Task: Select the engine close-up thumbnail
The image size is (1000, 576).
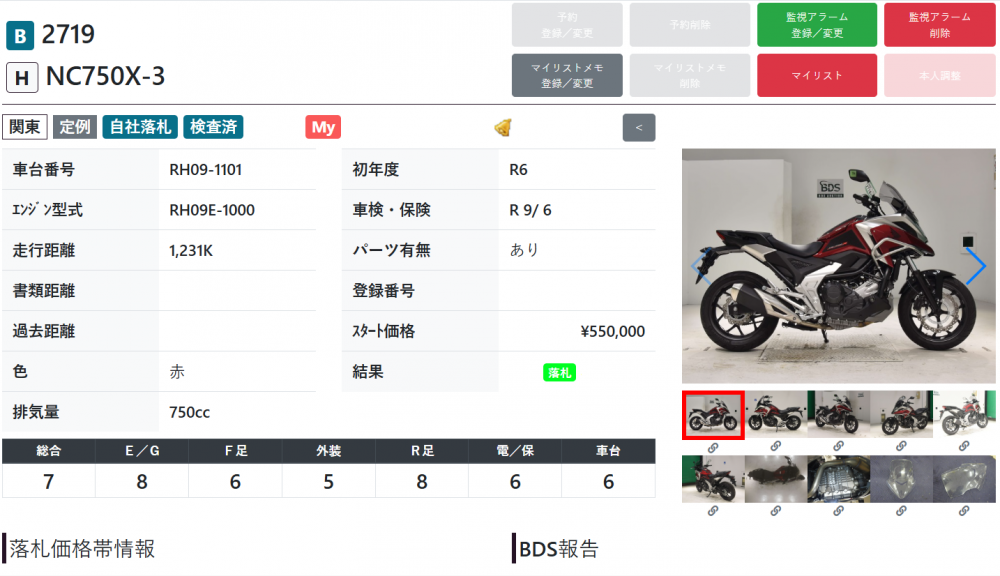Action: [x=839, y=479]
